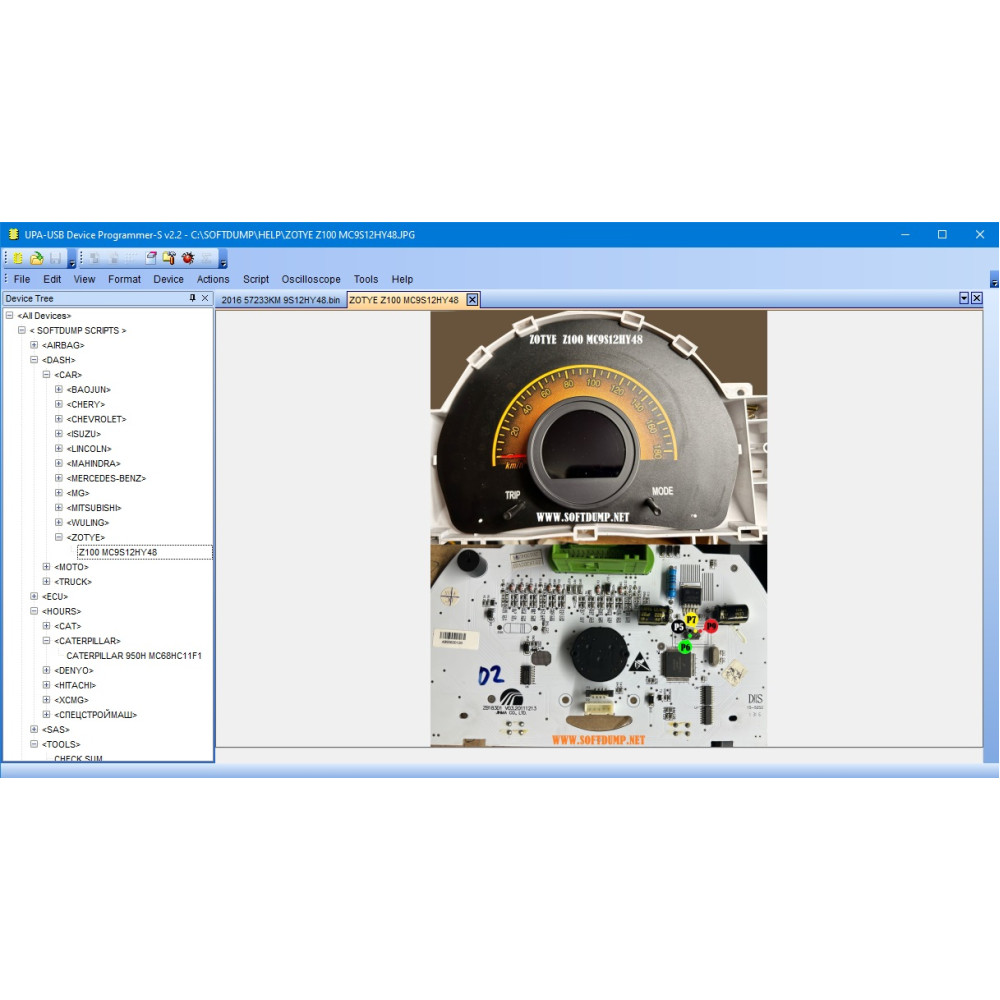Open the File menu

[x=22, y=279]
